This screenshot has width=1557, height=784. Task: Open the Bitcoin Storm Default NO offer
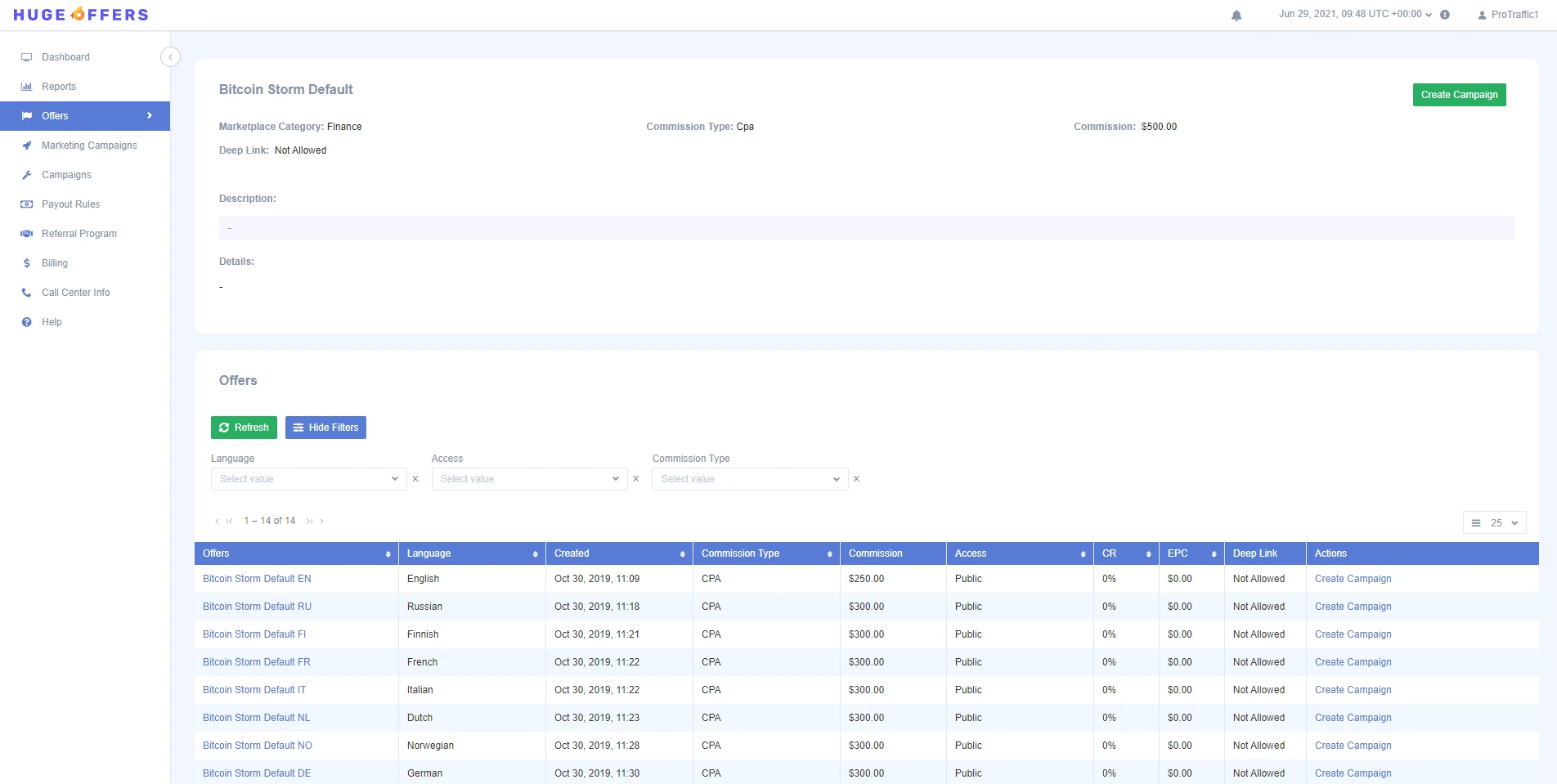click(x=258, y=746)
